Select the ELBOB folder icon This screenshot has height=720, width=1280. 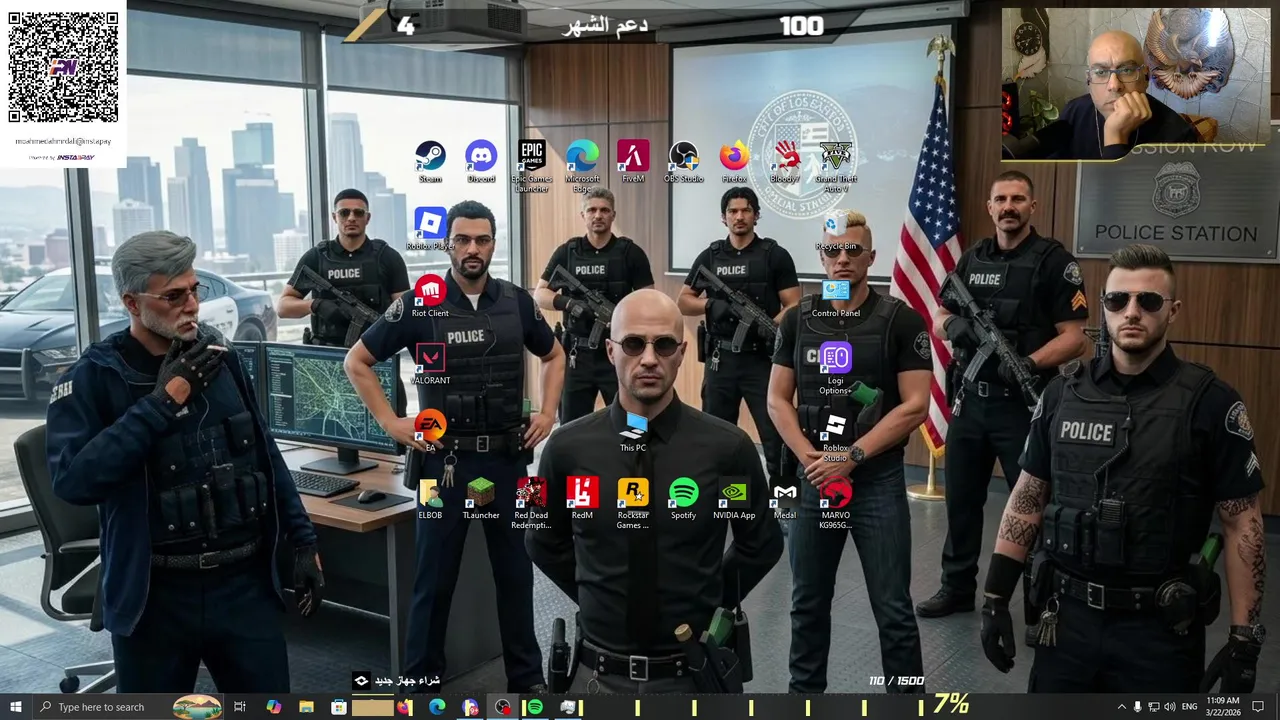(430, 498)
